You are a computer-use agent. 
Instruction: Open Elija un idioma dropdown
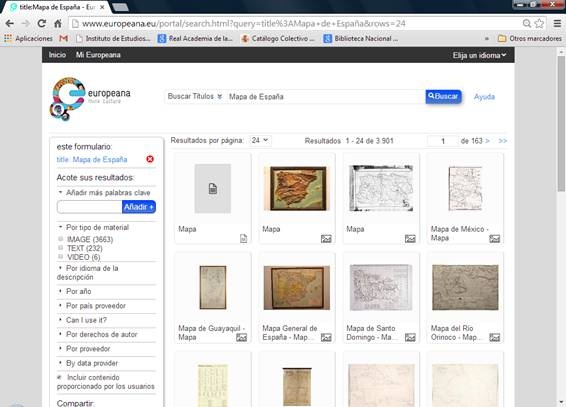pos(479,55)
